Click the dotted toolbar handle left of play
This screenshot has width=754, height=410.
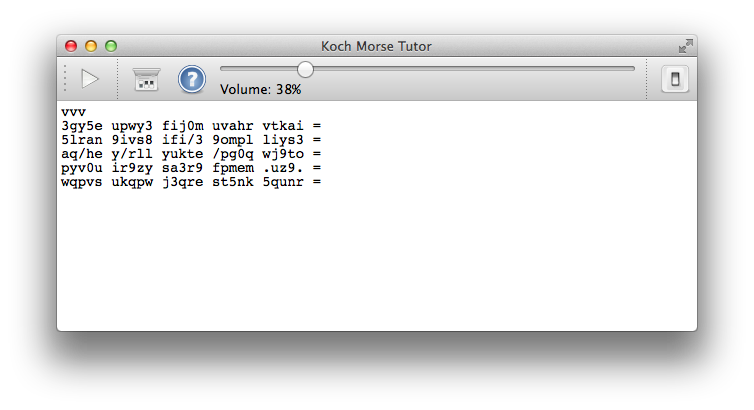(x=65, y=79)
